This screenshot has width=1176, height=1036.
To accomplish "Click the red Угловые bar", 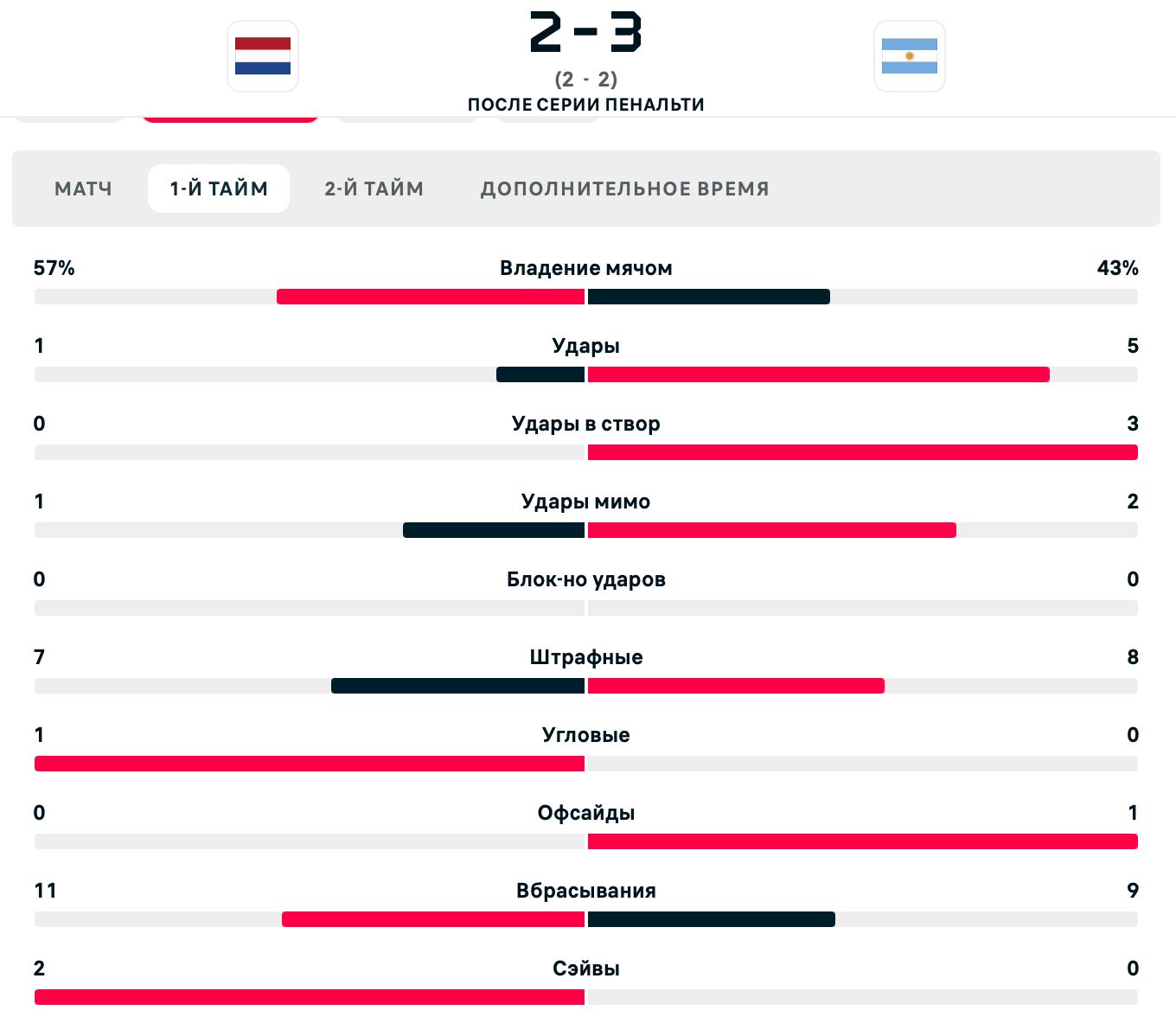I will (x=310, y=764).
